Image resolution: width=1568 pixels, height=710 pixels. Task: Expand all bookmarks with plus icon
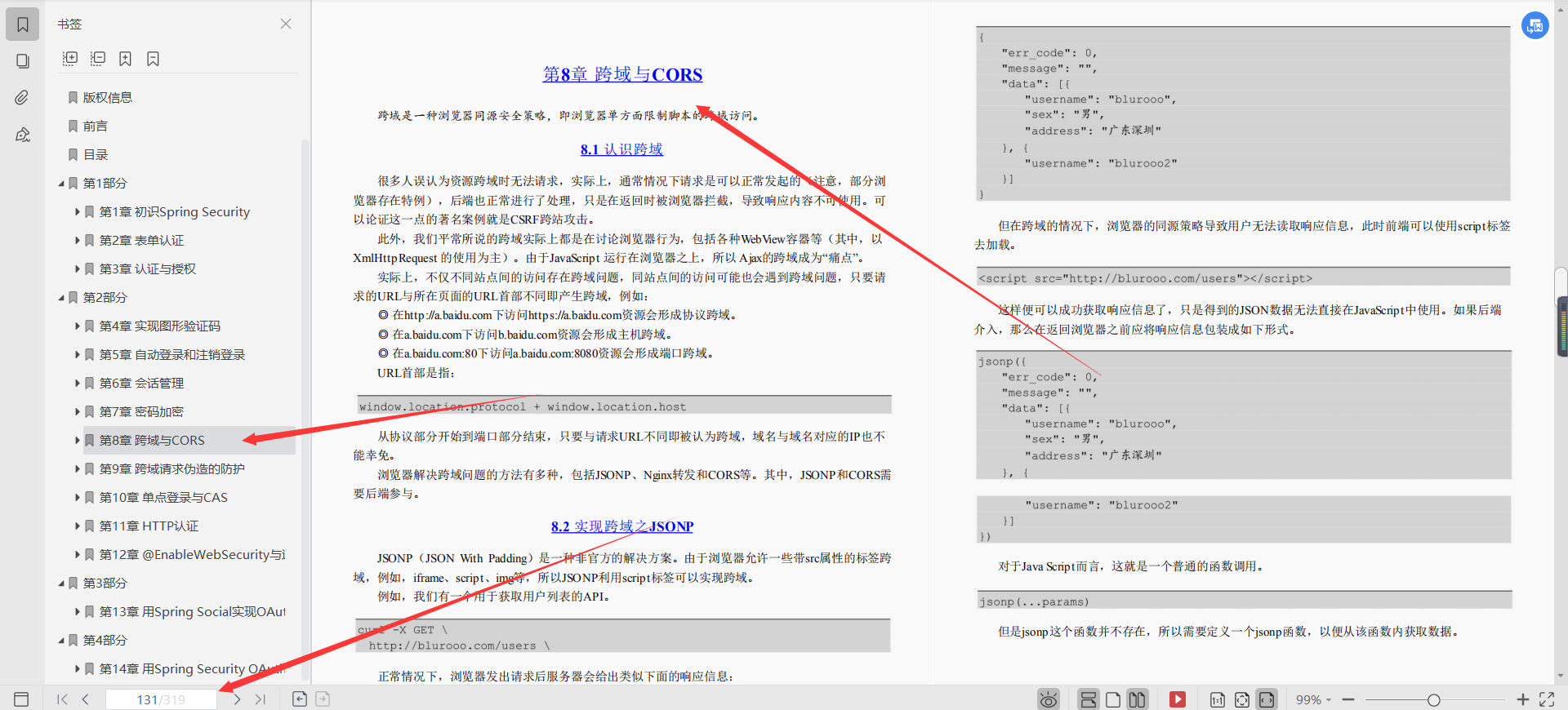pyautogui.click(x=70, y=58)
